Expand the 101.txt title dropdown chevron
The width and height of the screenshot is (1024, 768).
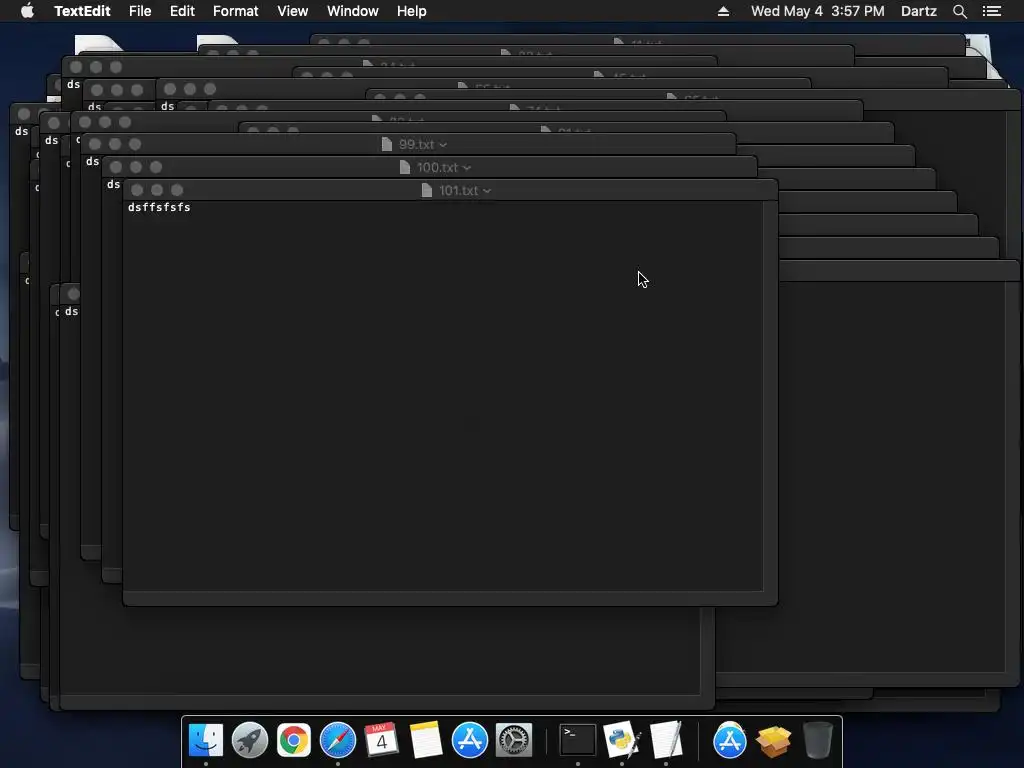tap(487, 191)
